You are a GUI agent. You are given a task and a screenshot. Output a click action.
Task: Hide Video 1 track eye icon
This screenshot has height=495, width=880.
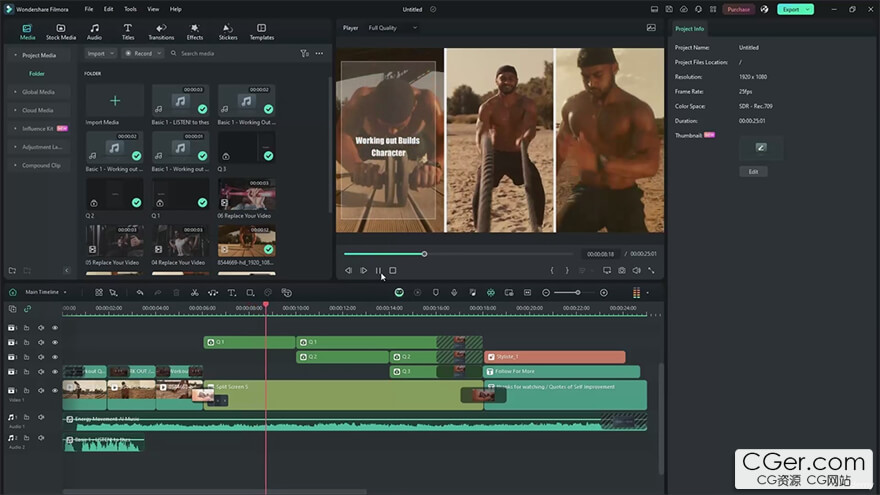tap(55, 391)
